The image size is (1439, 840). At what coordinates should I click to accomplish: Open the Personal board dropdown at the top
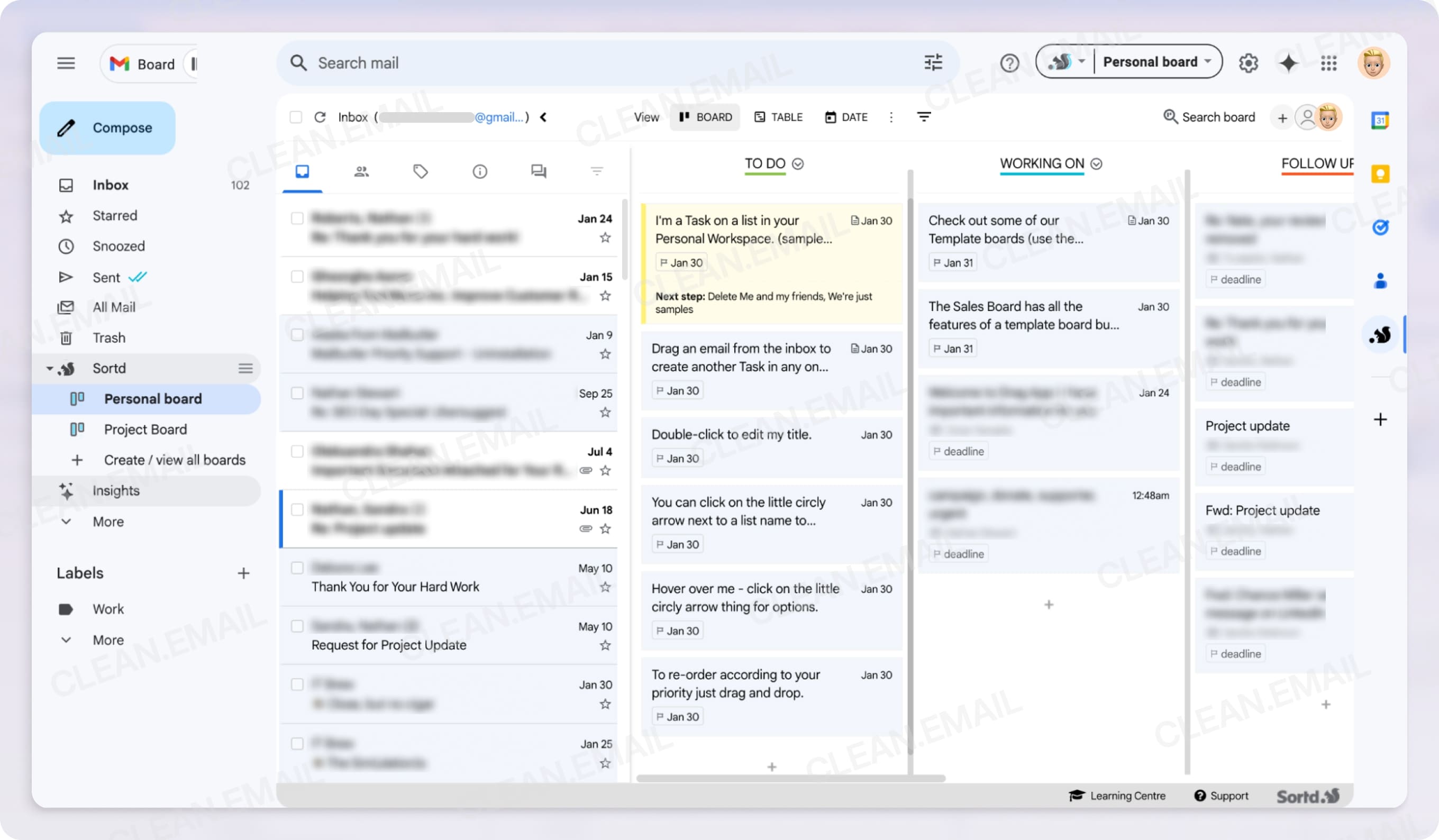pyautogui.click(x=1156, y=61)
